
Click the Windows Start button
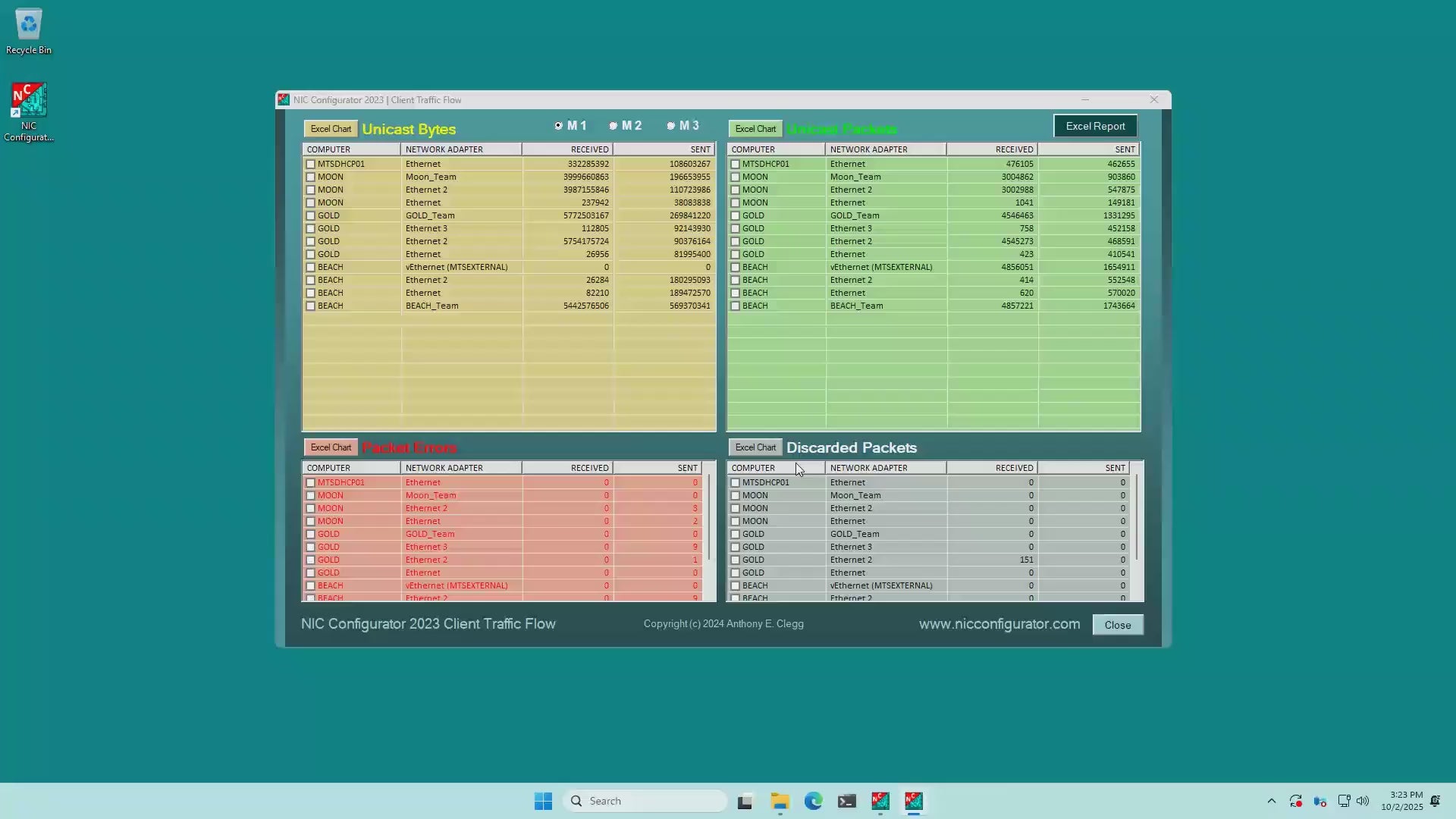click(x=543, y=801)
